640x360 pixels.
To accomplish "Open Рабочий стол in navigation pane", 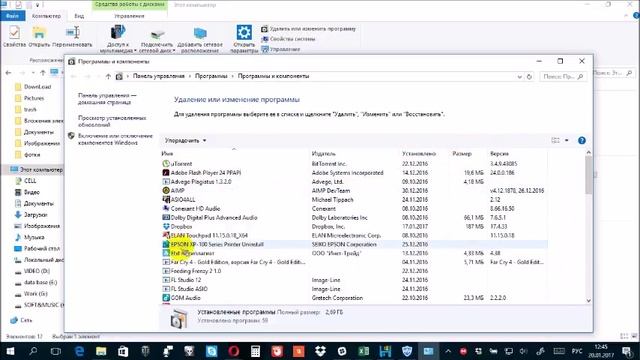I will click(37, 249).
